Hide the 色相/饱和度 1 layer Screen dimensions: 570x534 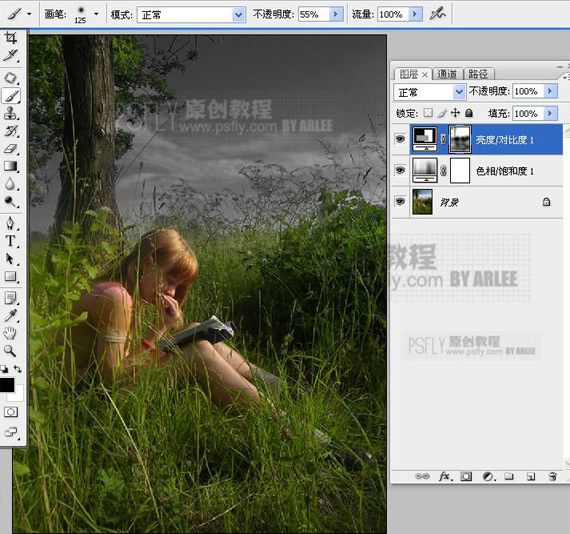click(400, 170)
